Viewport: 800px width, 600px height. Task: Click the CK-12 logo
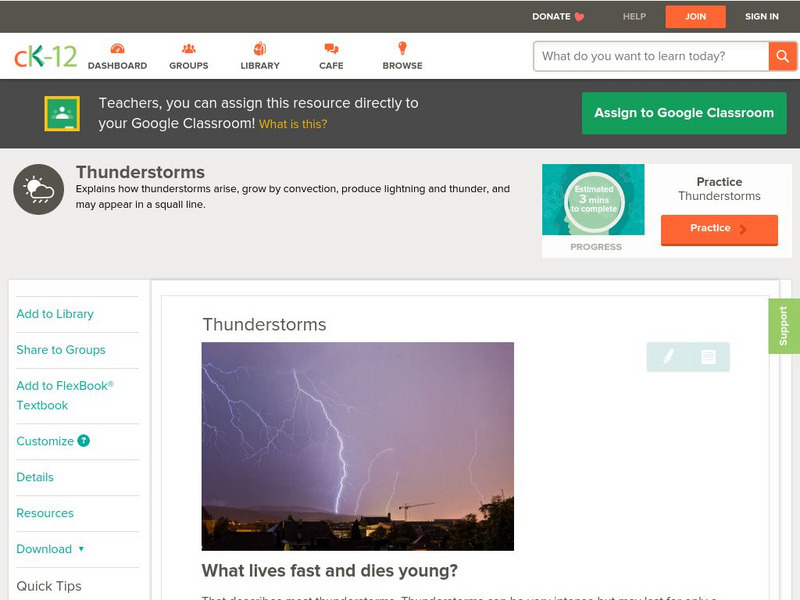(45, 56)
